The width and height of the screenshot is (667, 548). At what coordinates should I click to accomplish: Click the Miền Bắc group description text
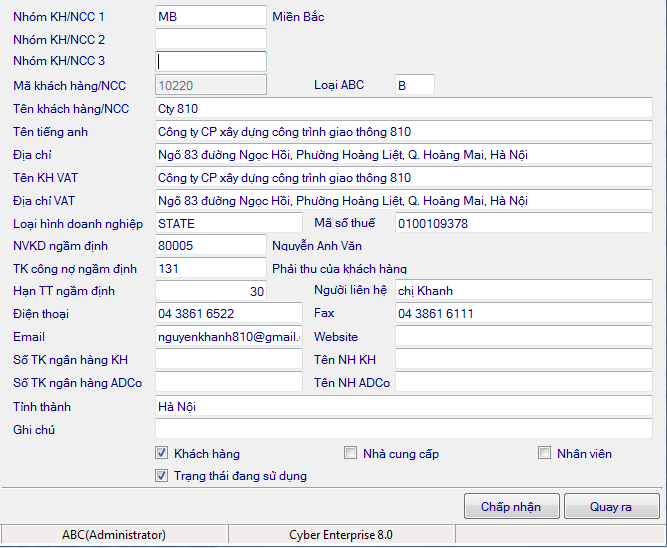[298, 17]
